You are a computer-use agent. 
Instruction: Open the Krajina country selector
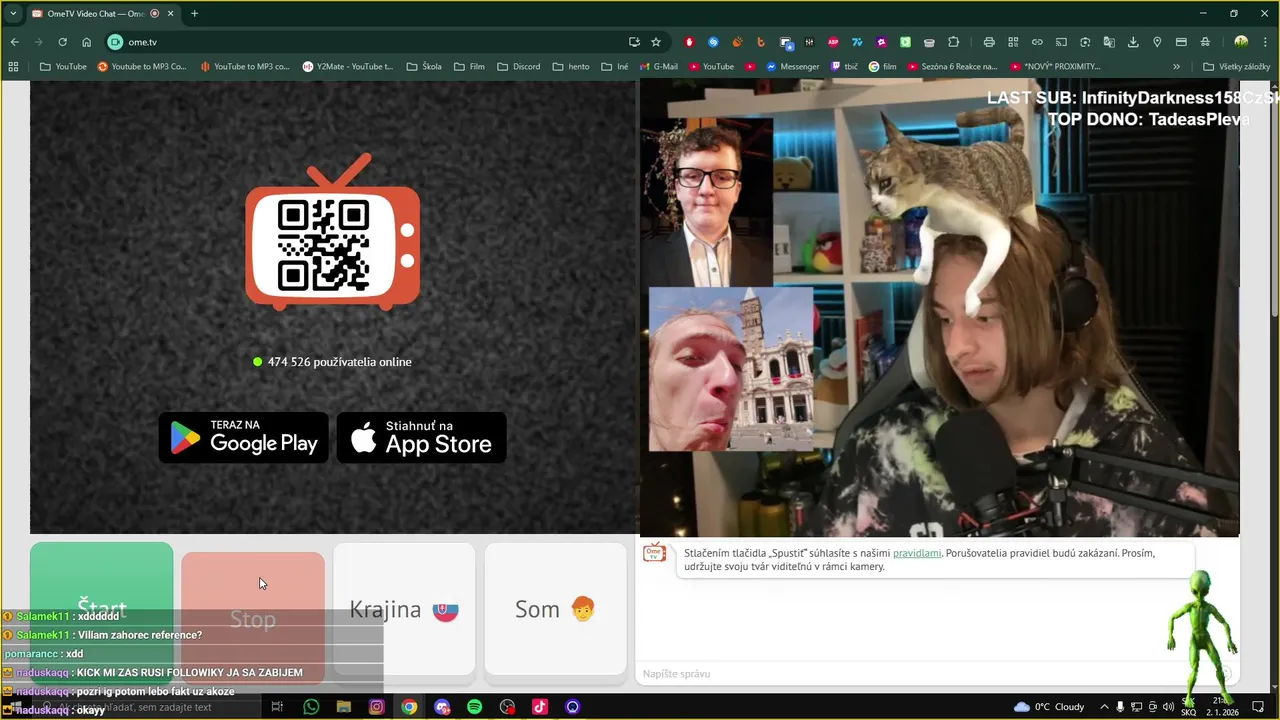[x=404, y=609]
